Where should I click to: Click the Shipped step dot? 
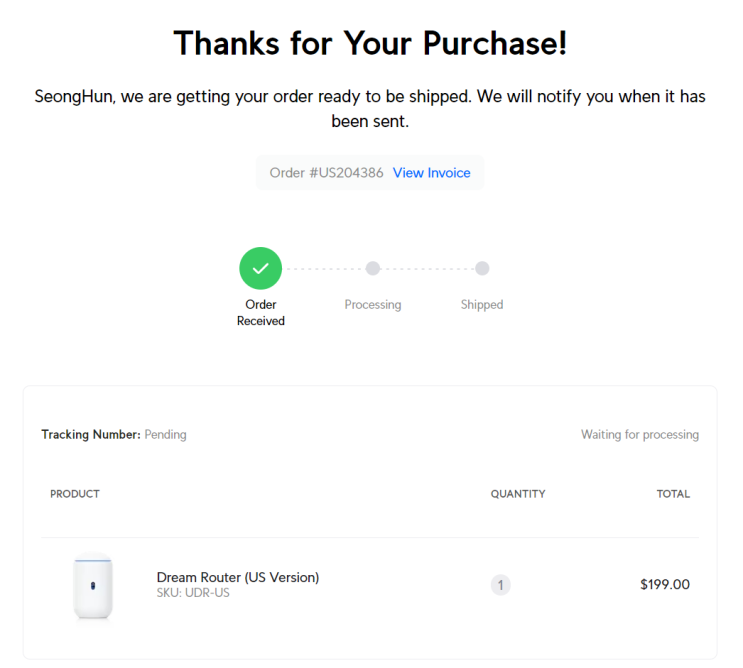(x=482, y=268)
